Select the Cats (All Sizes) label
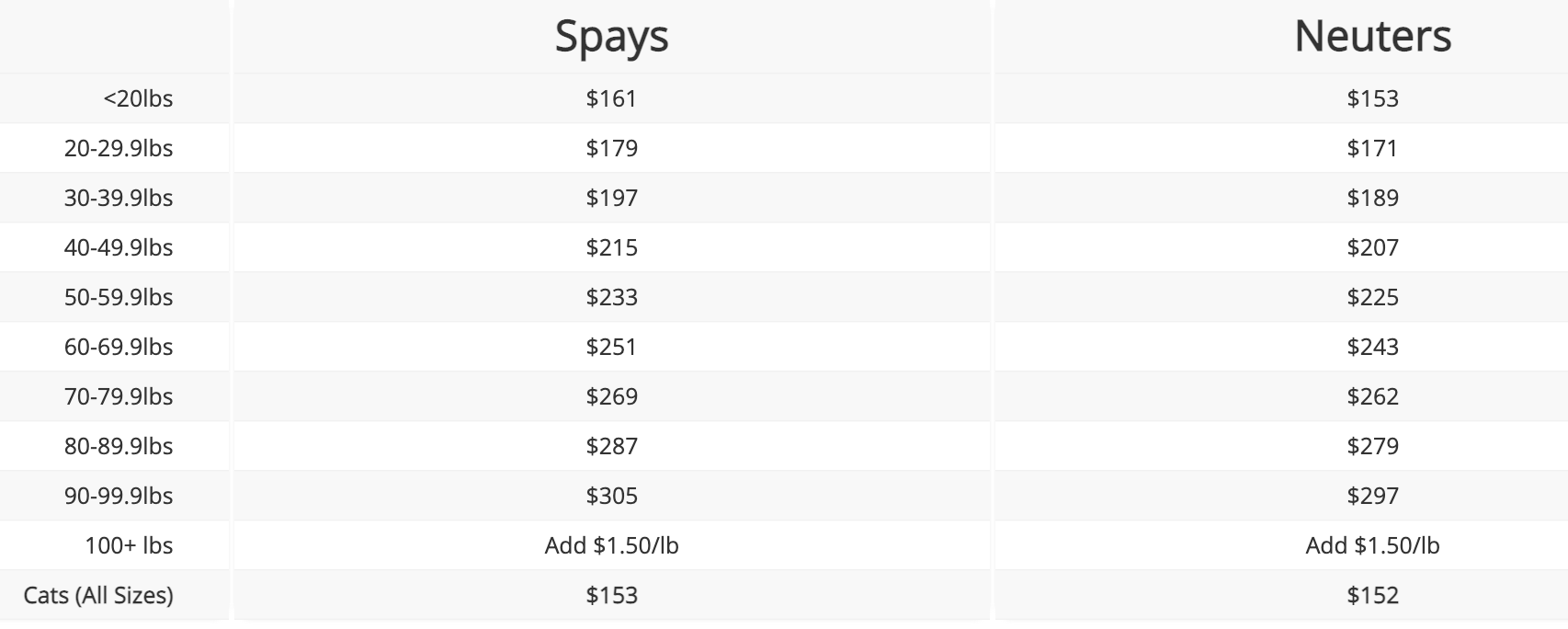This screenshot has height=629, width=1568. click(x=98, y=595)
